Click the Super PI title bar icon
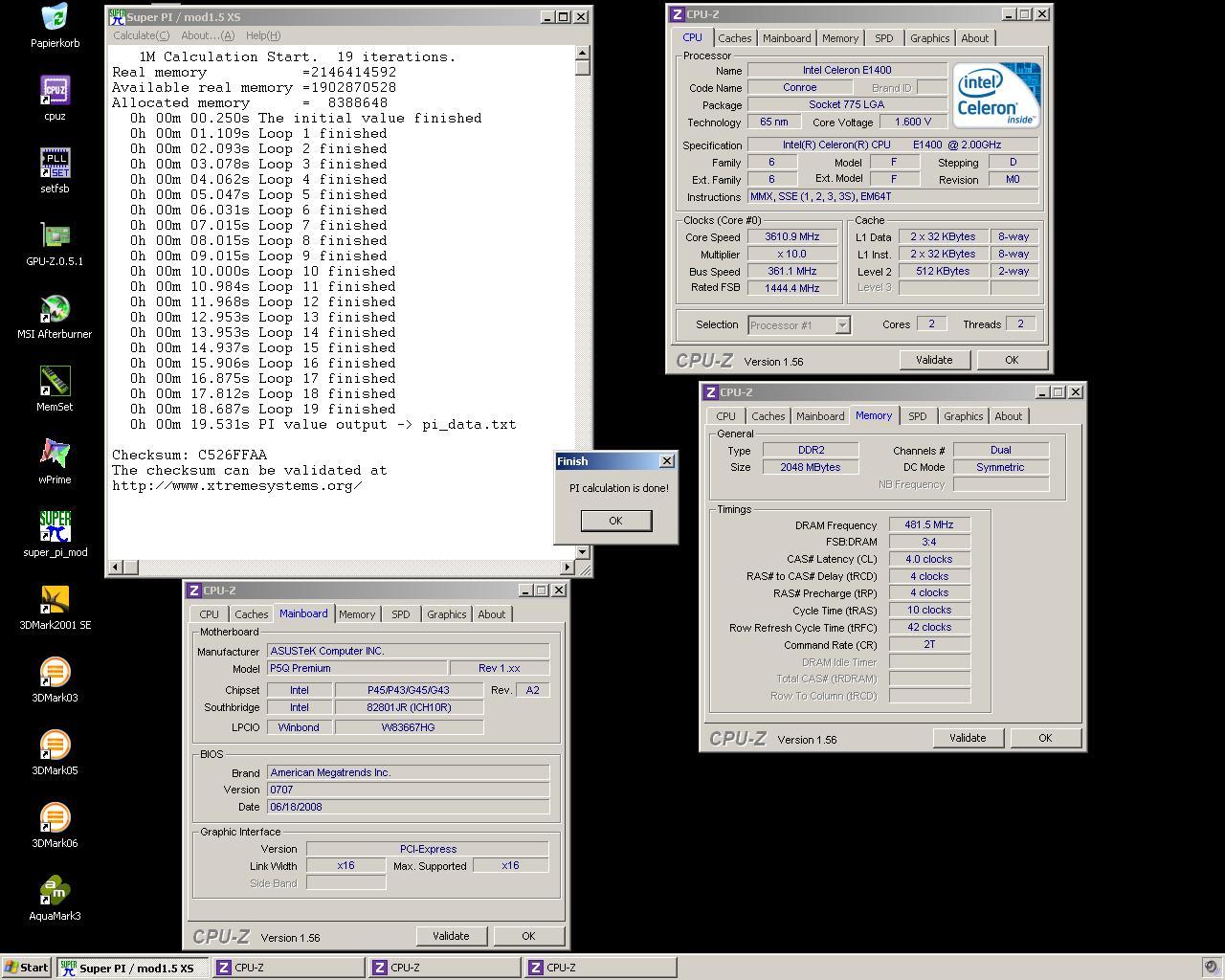Screen dimensions: 1225x980 (117, 16)
